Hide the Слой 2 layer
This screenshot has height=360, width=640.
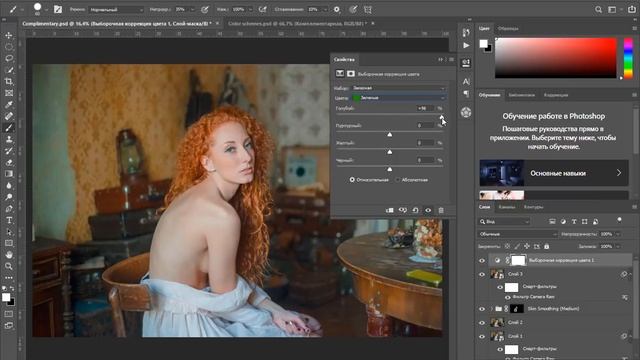point(482,322)
